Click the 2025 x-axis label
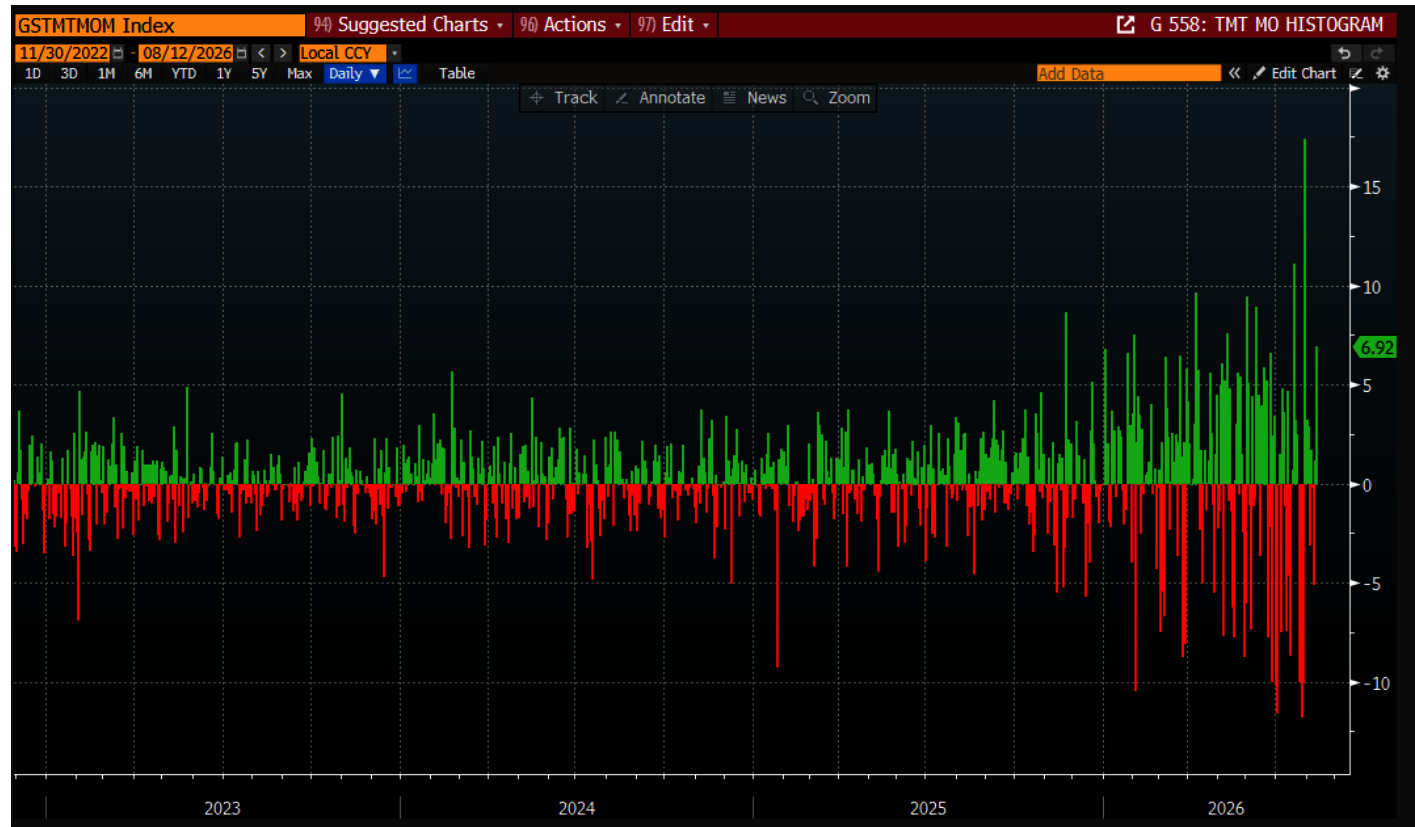This screenshot has height=827, width=1415. [926, 807]
